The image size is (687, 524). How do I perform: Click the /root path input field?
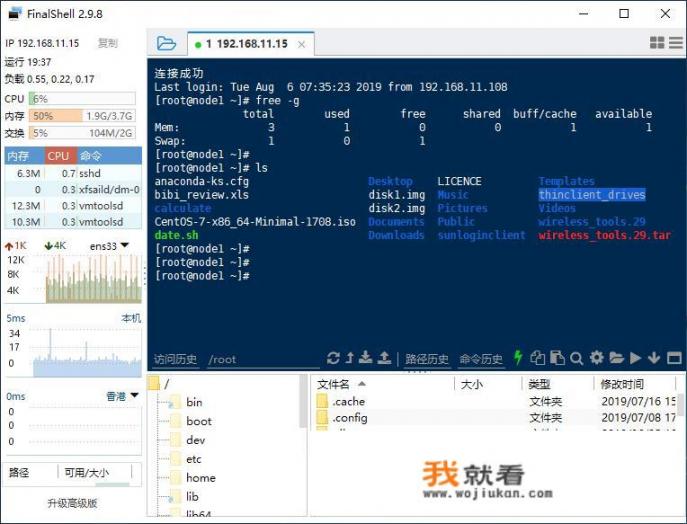263,360
